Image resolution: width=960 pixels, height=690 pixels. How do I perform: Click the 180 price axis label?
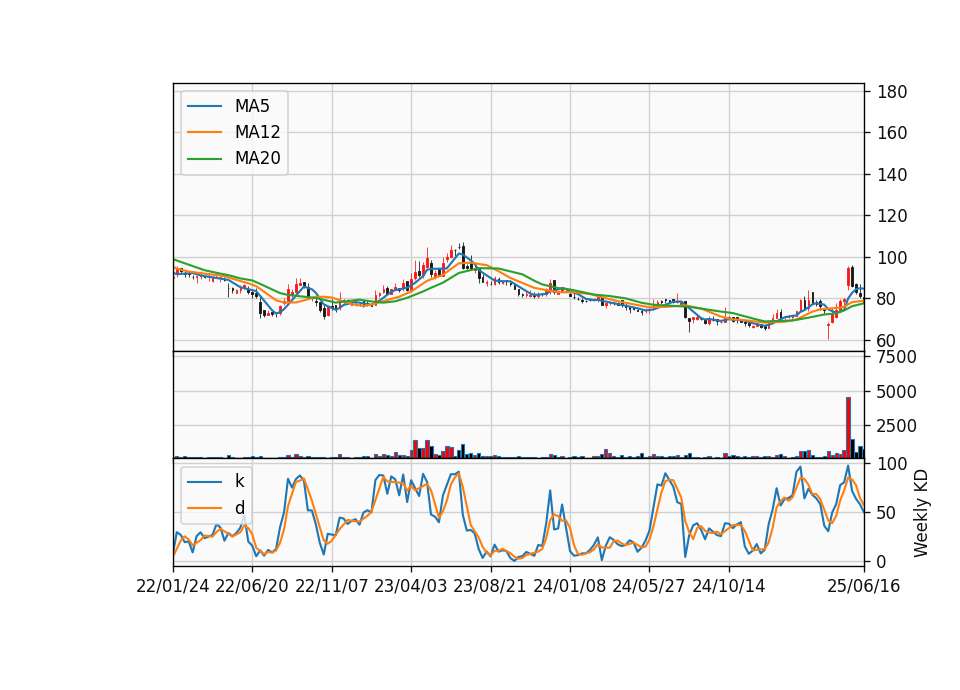tap(891, 92)
